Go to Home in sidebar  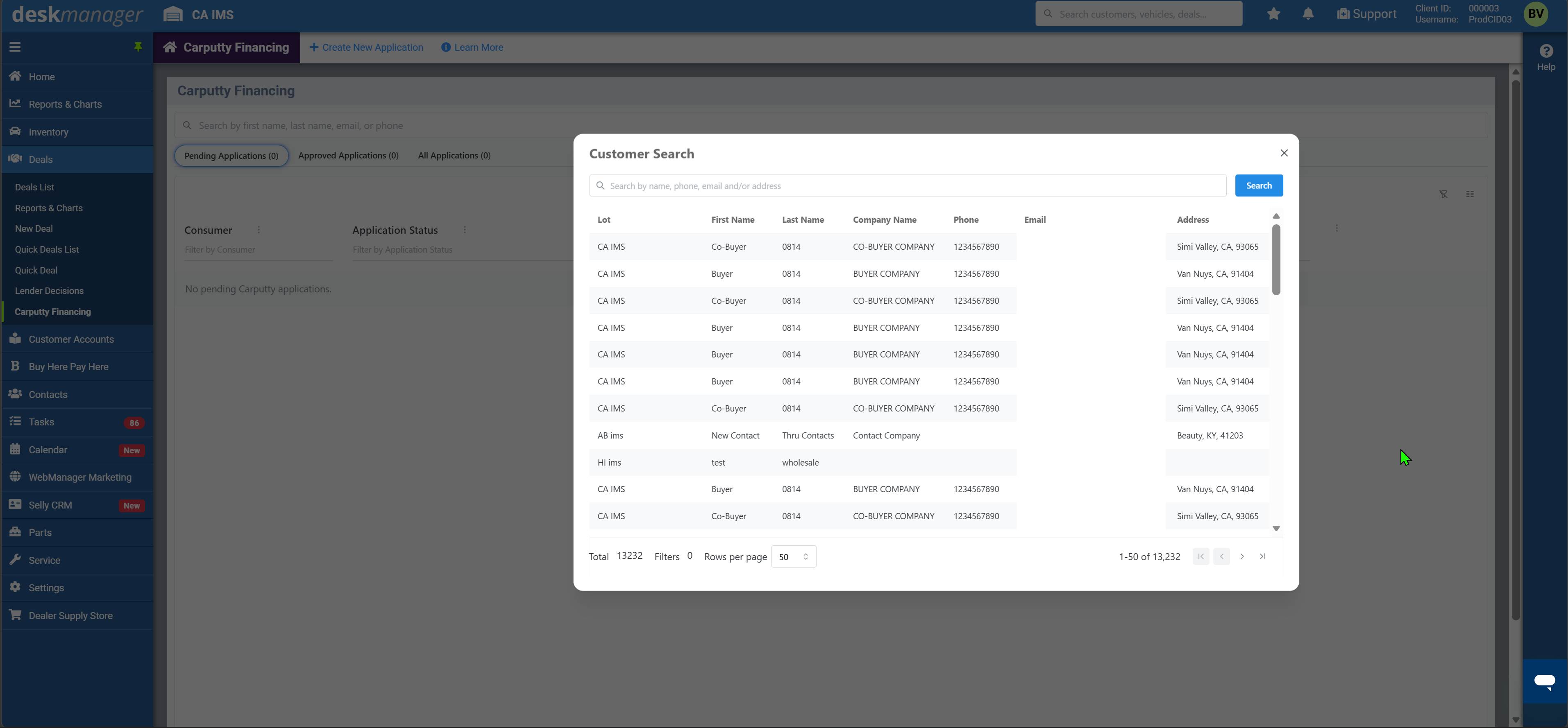[77, 77]
